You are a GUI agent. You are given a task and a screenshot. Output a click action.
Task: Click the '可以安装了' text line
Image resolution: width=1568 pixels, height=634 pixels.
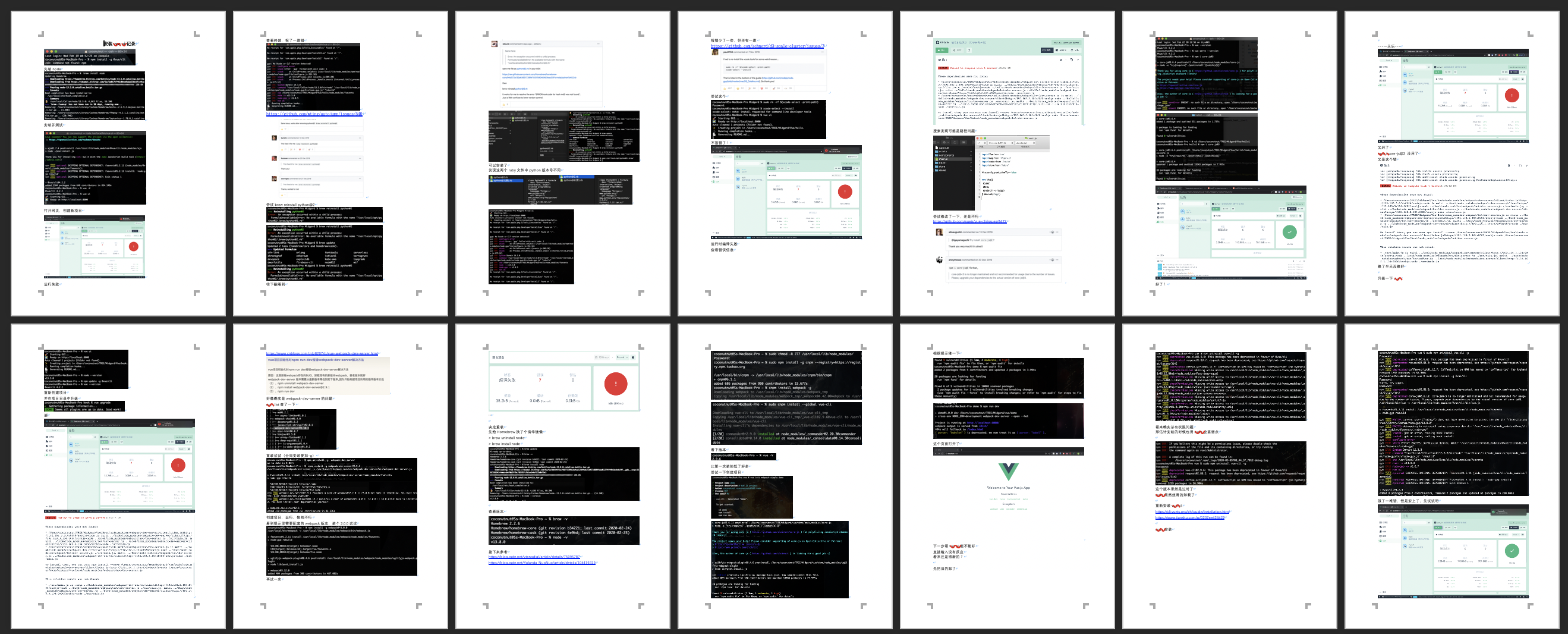point(498,166)
